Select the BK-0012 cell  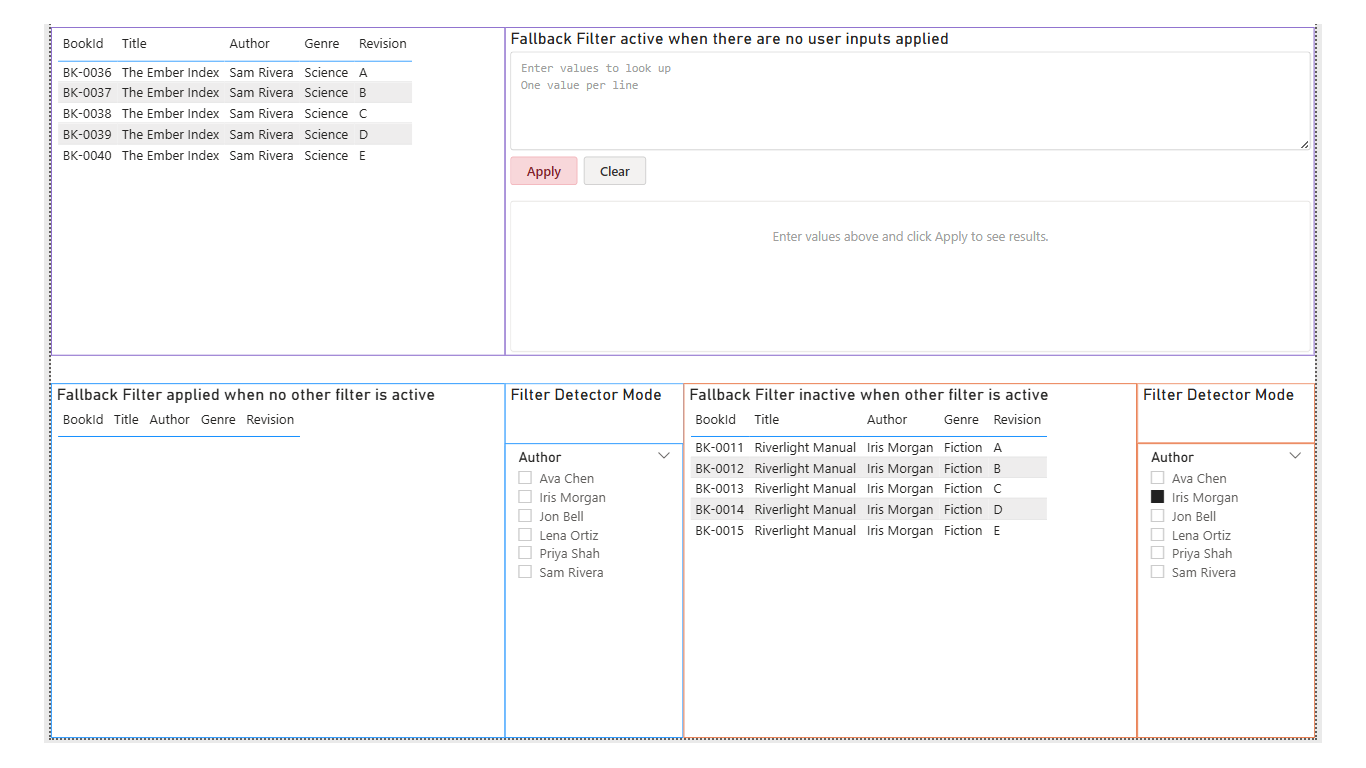tap(720, 469)
